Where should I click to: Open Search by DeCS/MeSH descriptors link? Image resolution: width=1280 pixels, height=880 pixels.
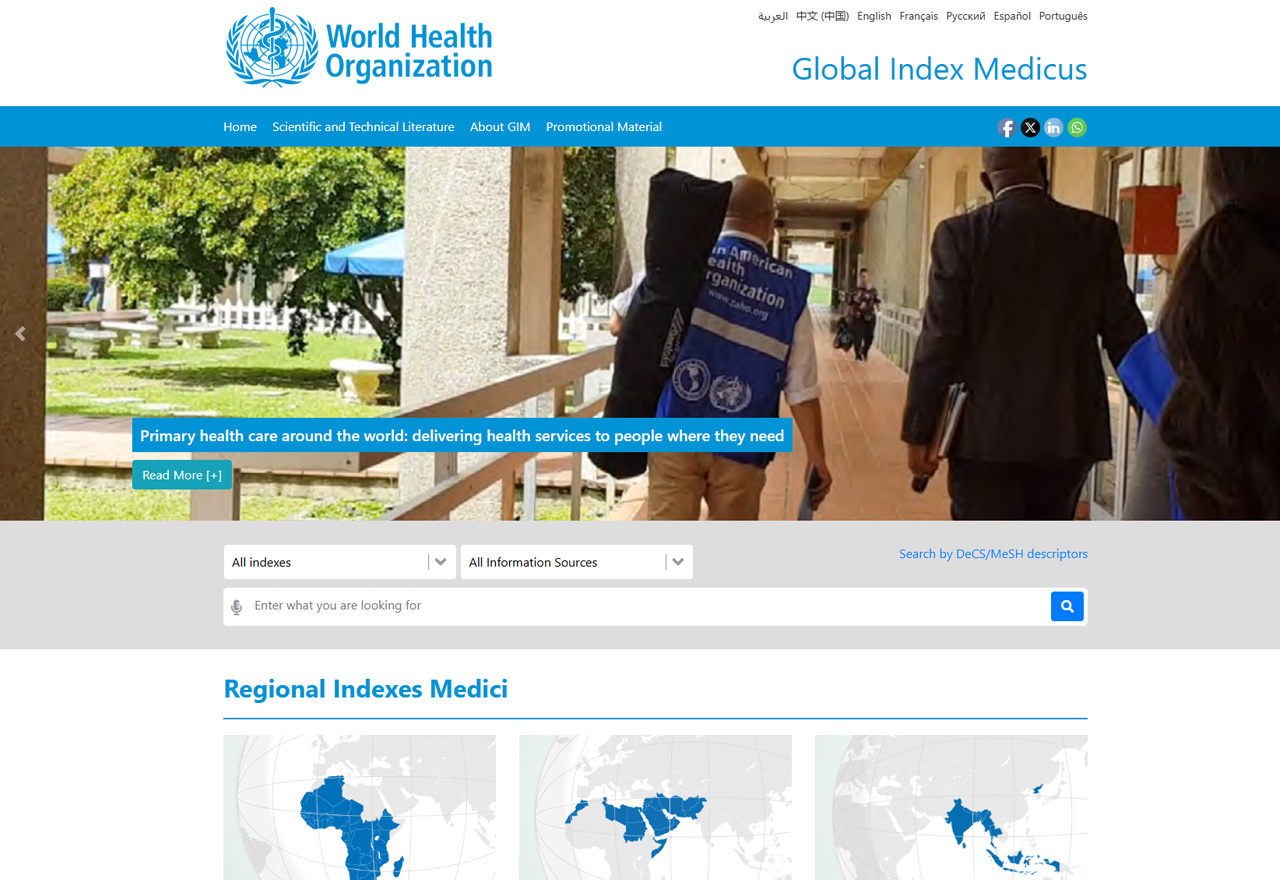(x=993, y=554)
